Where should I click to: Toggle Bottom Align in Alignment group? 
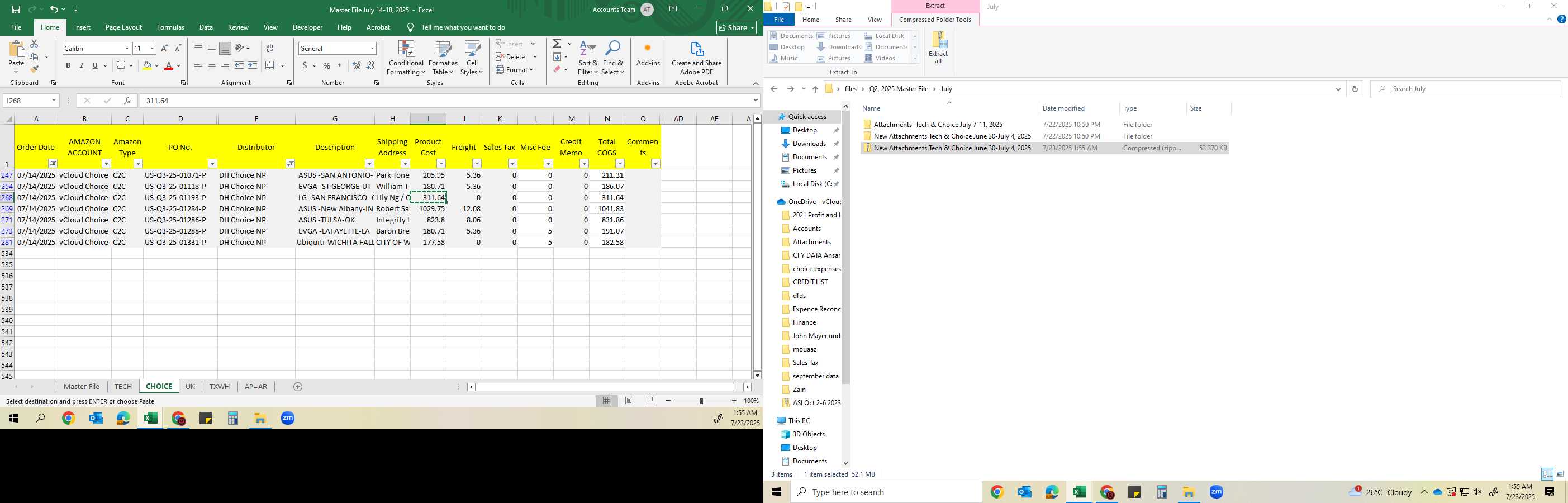coord(225,48)
